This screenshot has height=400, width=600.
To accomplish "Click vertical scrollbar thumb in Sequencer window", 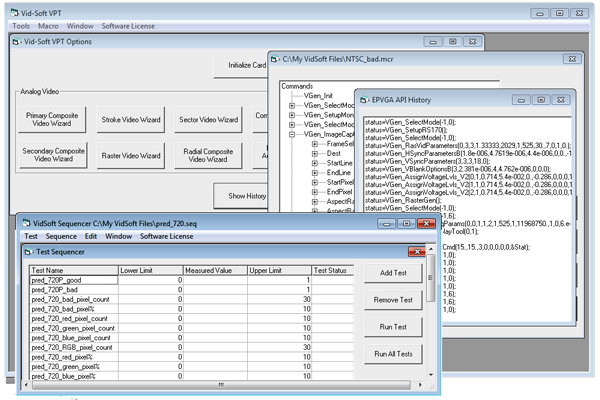I will (x=430, y=278).
